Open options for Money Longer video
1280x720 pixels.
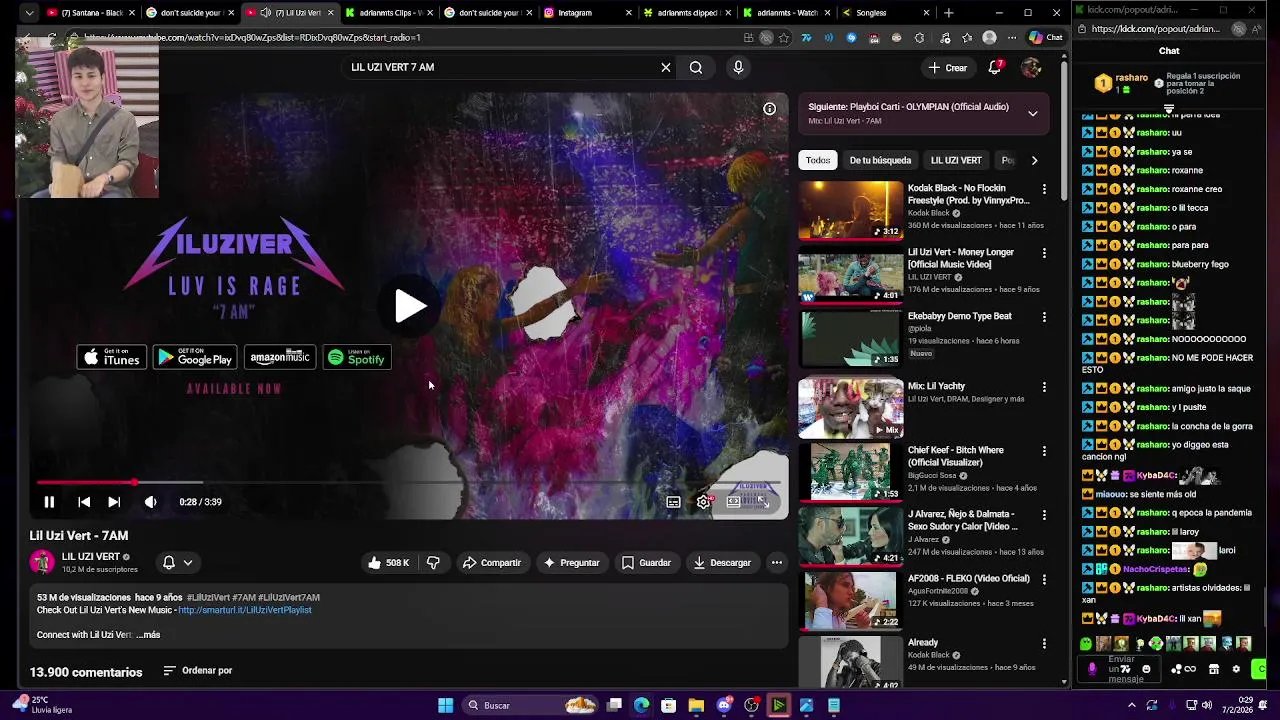[x=1044, y=253]
